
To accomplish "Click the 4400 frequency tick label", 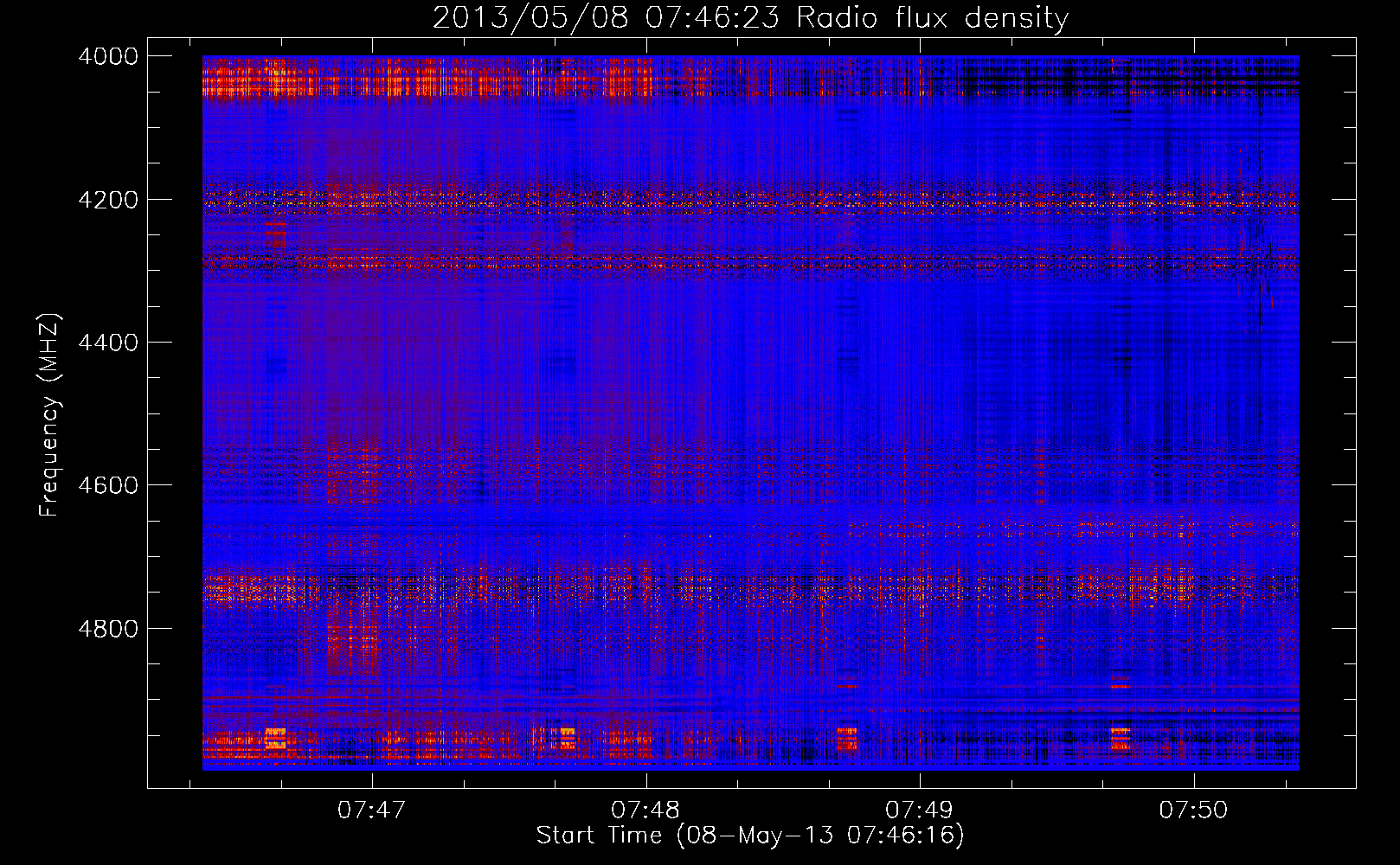I will (x=108, y=343).
